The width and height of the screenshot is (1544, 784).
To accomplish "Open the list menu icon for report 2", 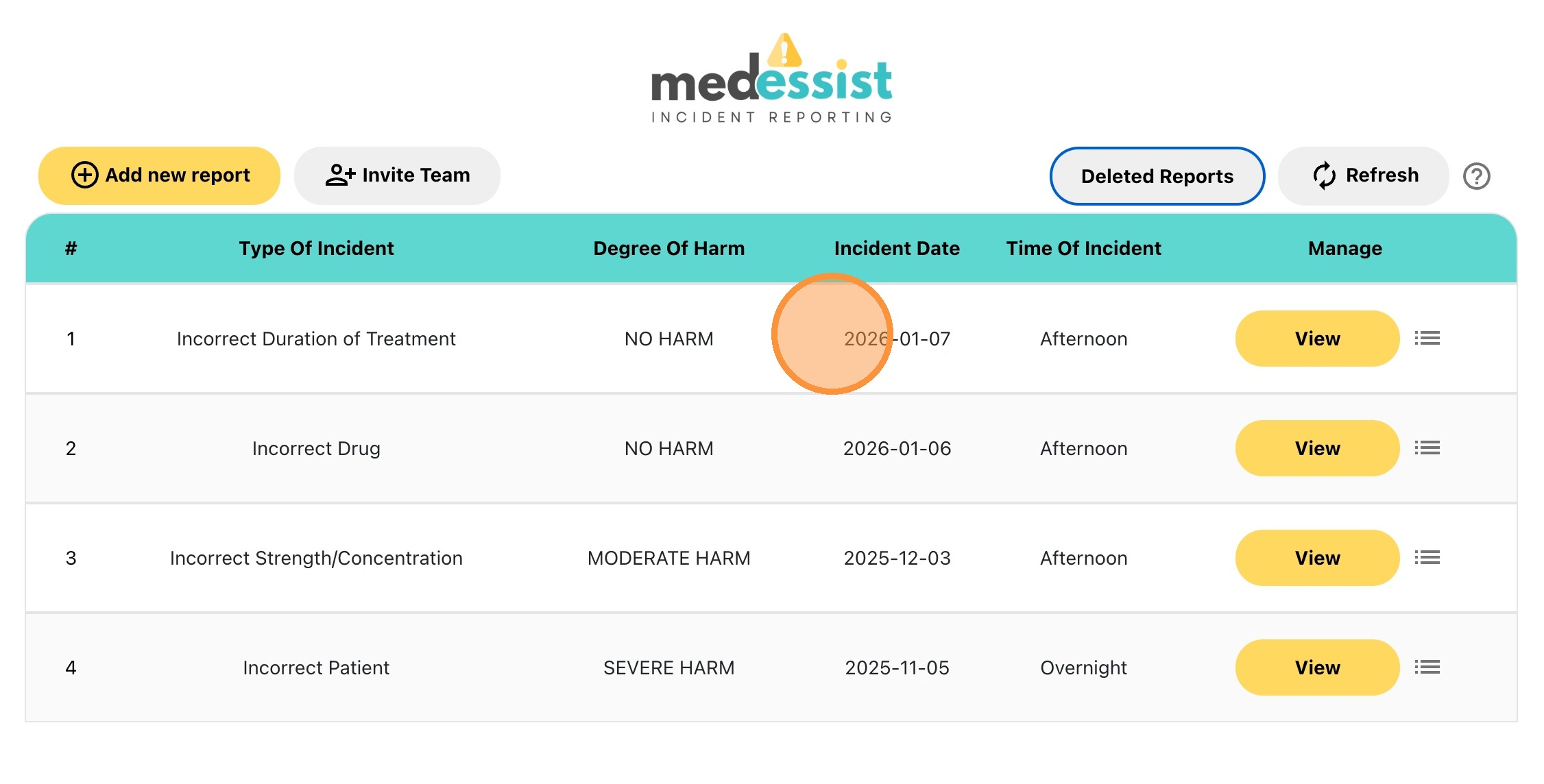I will [1427, 448].
